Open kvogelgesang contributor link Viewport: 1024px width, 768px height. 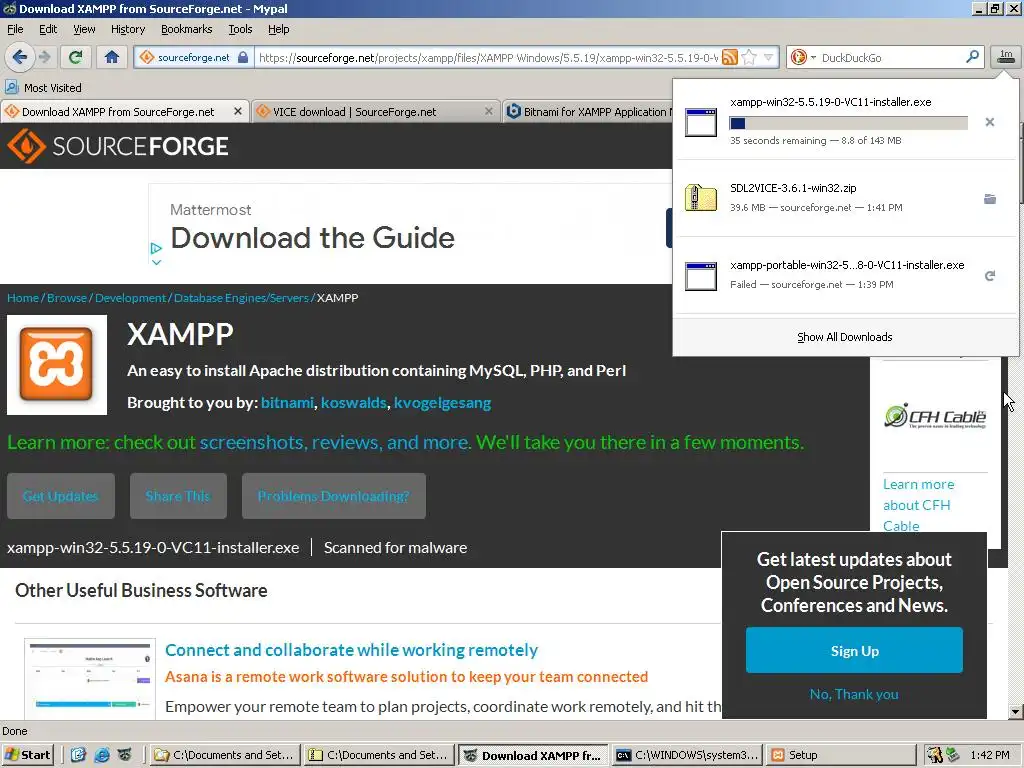(442, 403)
